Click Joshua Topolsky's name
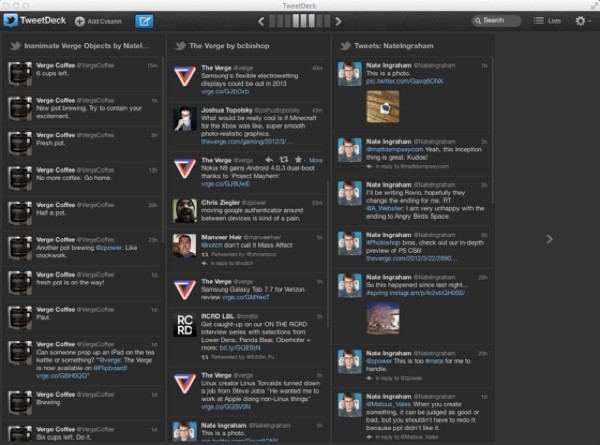600x445 pixels. pos(227,110)
